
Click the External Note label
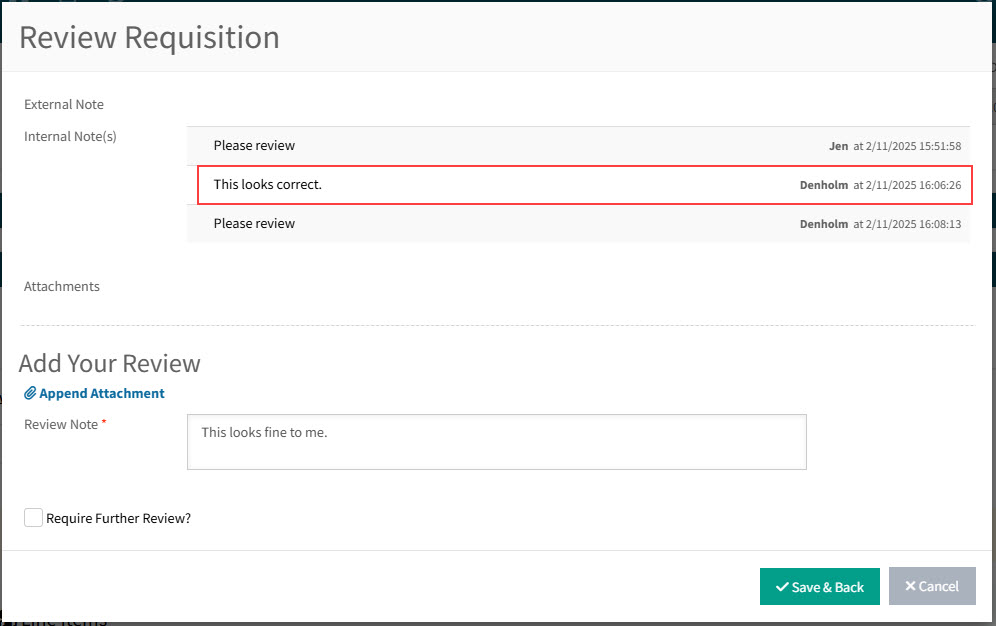[64, 105]
